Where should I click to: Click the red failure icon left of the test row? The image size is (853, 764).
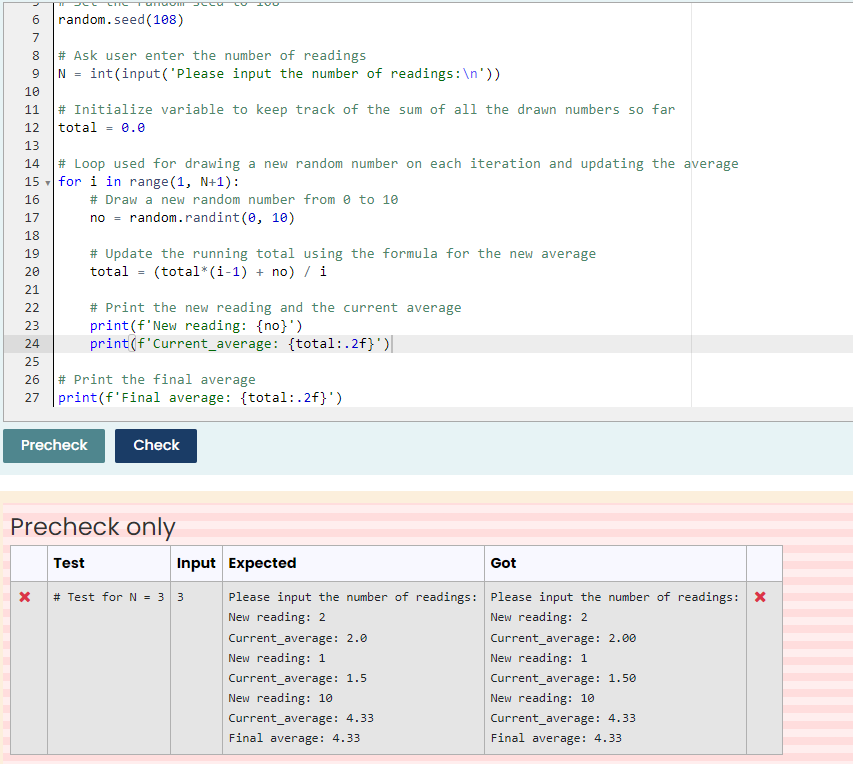tap(27, 597)
